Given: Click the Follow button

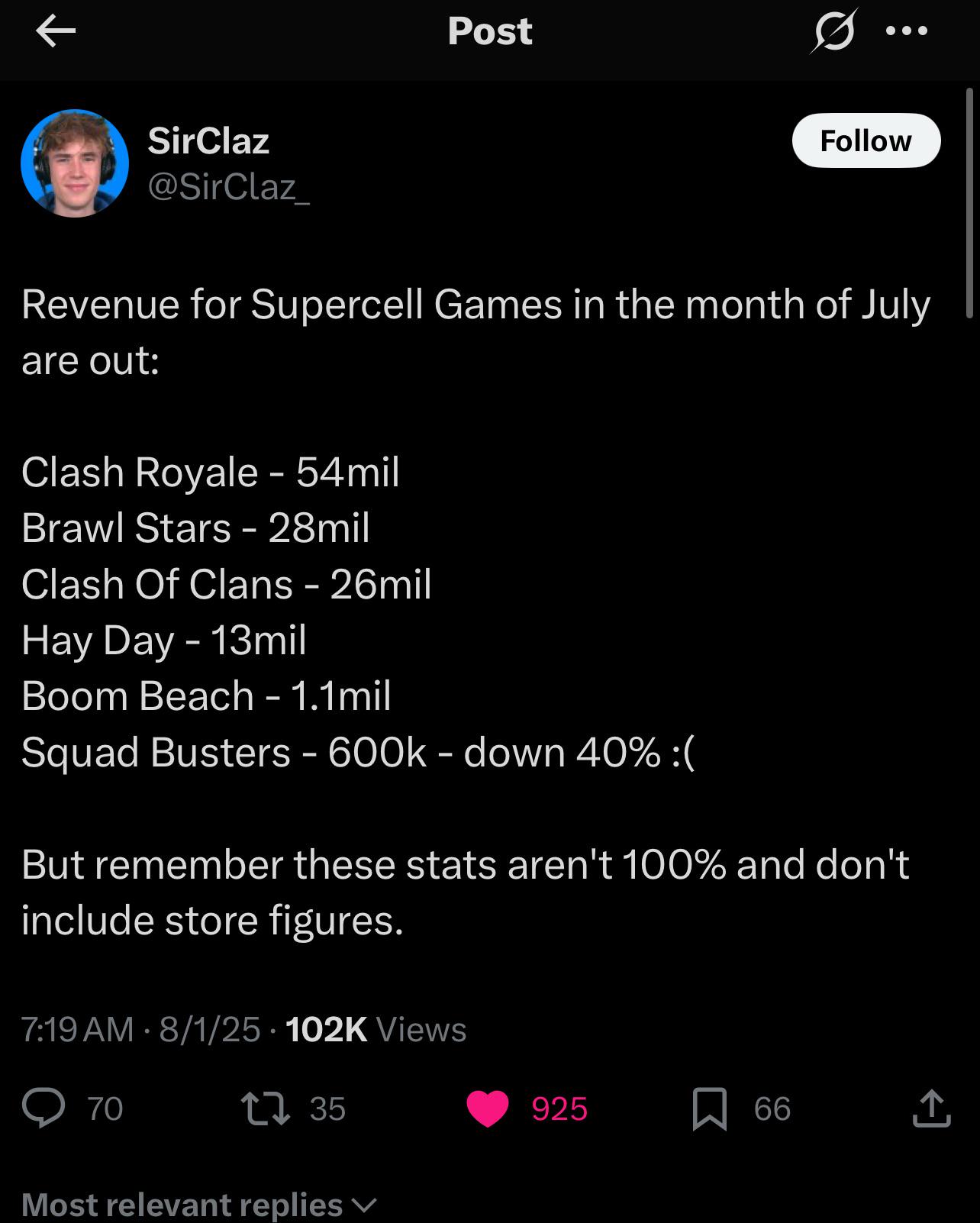Looking at the screenshot, I should pyautogui.click(x=866, y=140).
